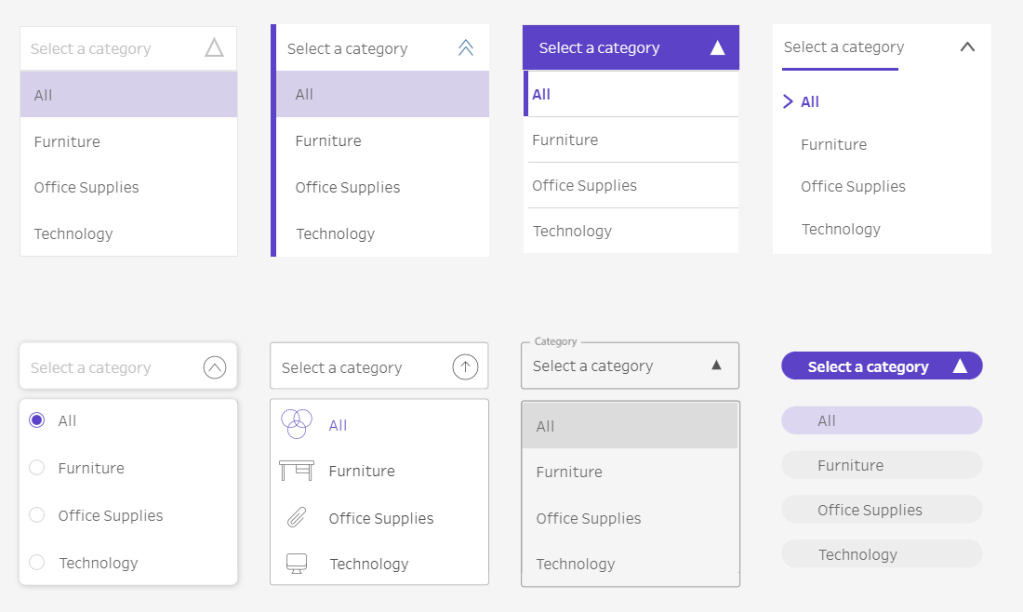The width and height of the screenshot is (1023, 612).
Task: Click the monitor icon beside Technology
Action: pos(297,564)
